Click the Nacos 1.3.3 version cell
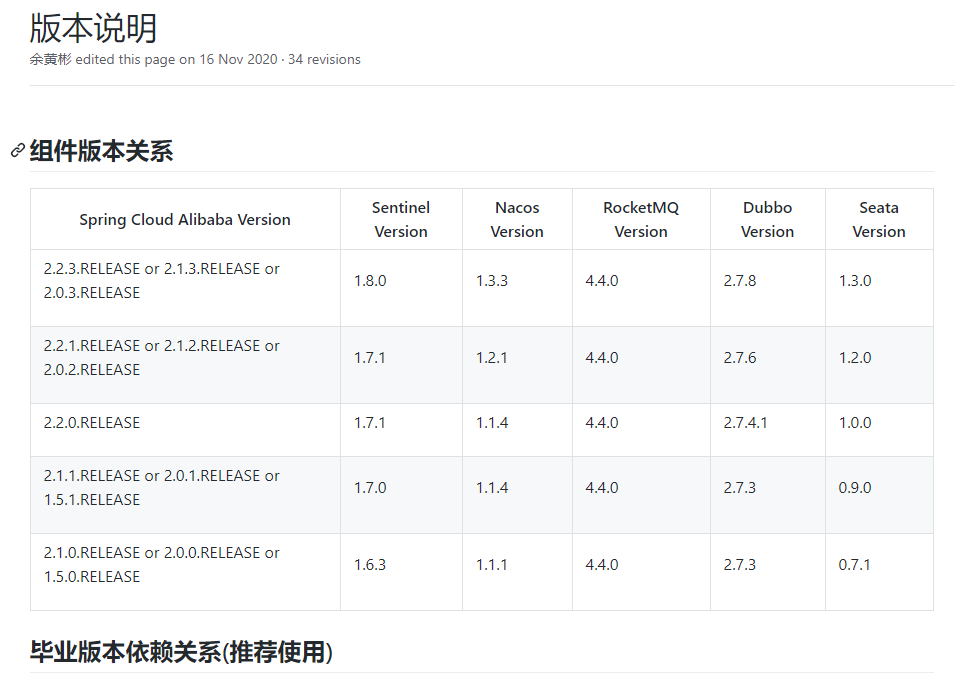This screenshot has width=955, height=680. point(492,281)
